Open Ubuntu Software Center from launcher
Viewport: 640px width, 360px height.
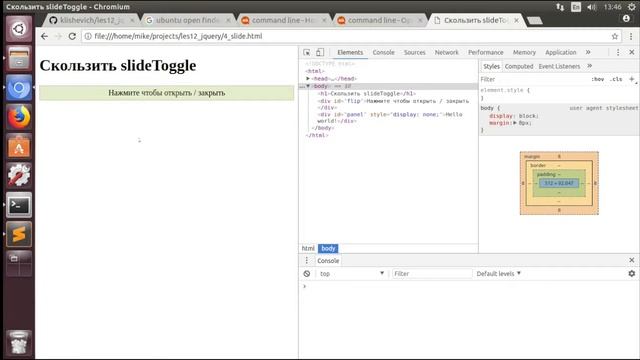(x=19, y=147)
